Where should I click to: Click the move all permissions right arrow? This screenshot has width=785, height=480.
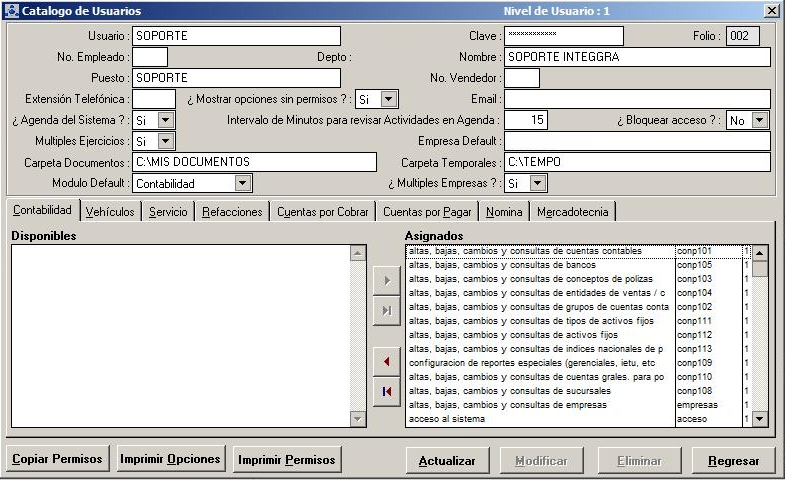386,310
